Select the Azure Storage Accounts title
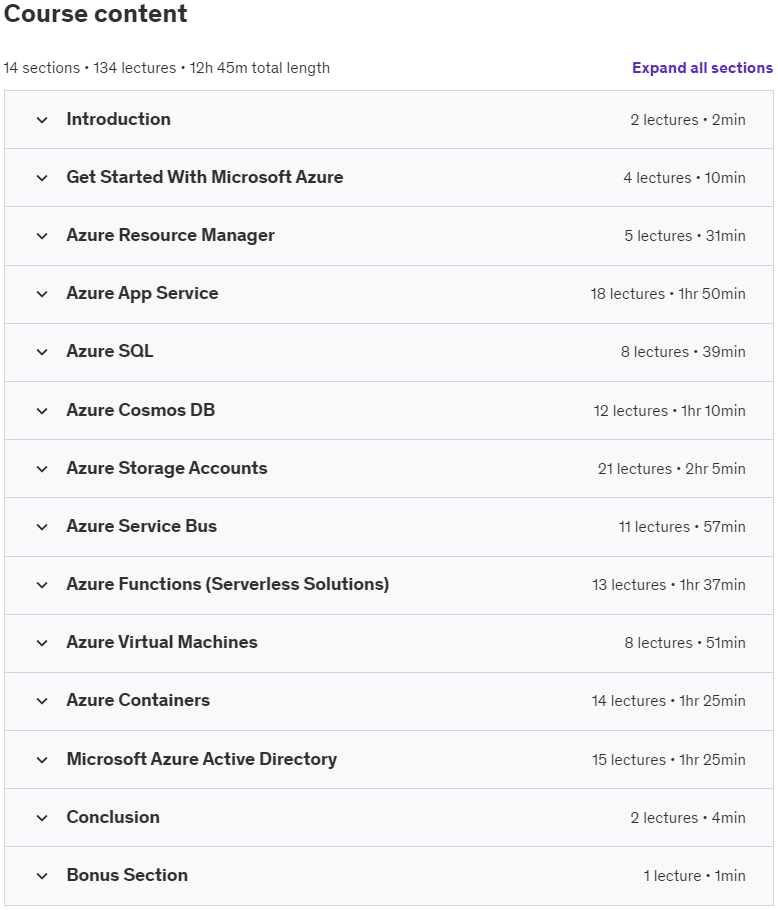This screenshot has width=778, height=910. coord(167,468)
